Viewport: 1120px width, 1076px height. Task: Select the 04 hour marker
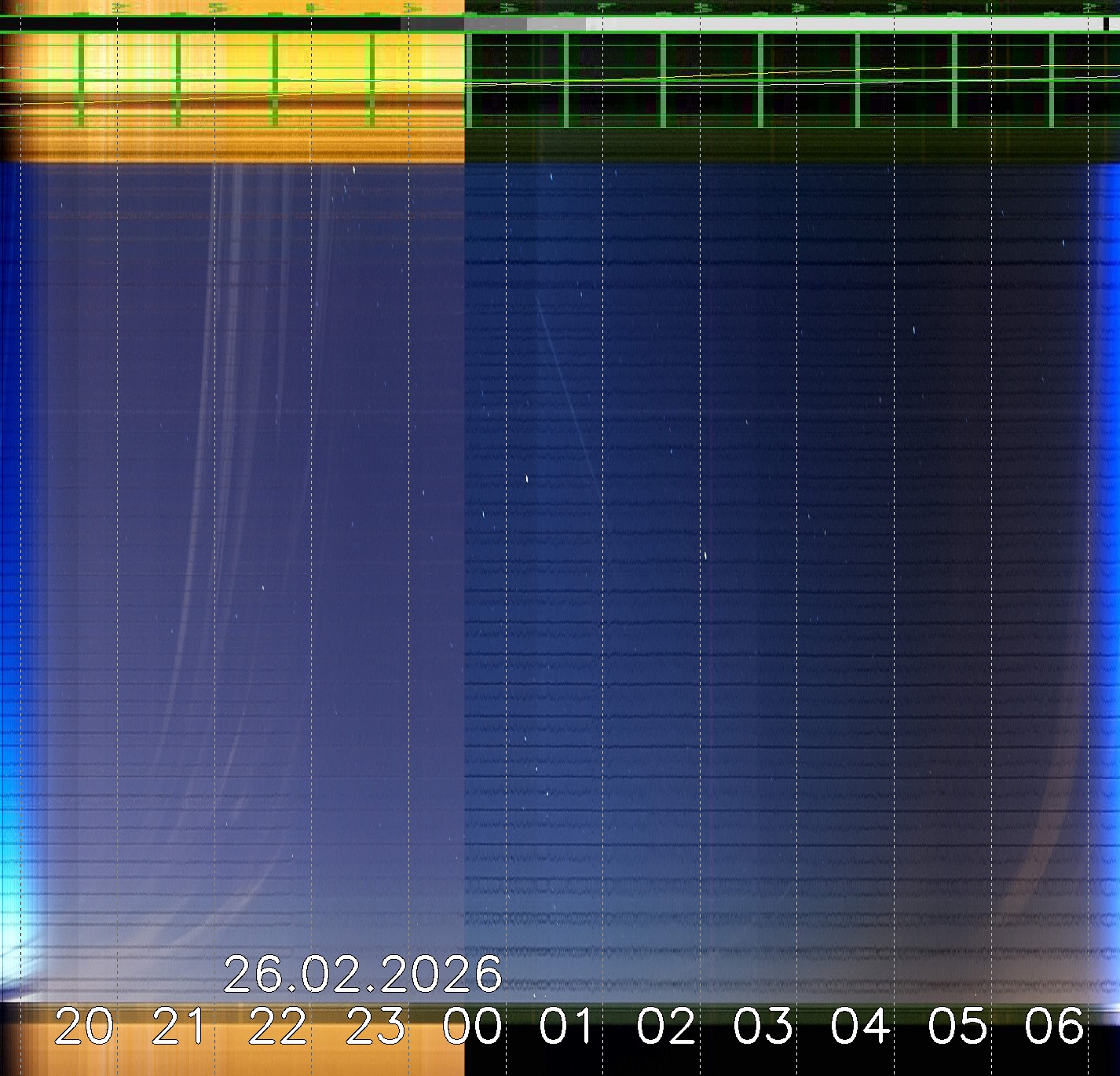point(860,1026)
